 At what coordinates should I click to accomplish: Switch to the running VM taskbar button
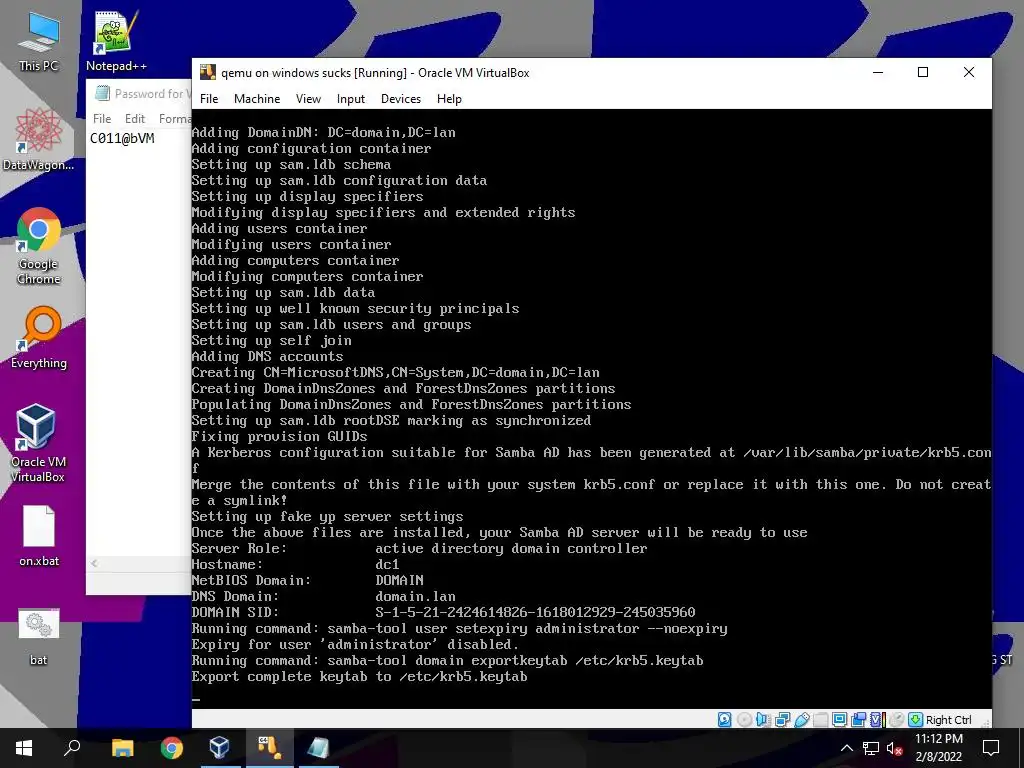(x=268, y=748)
